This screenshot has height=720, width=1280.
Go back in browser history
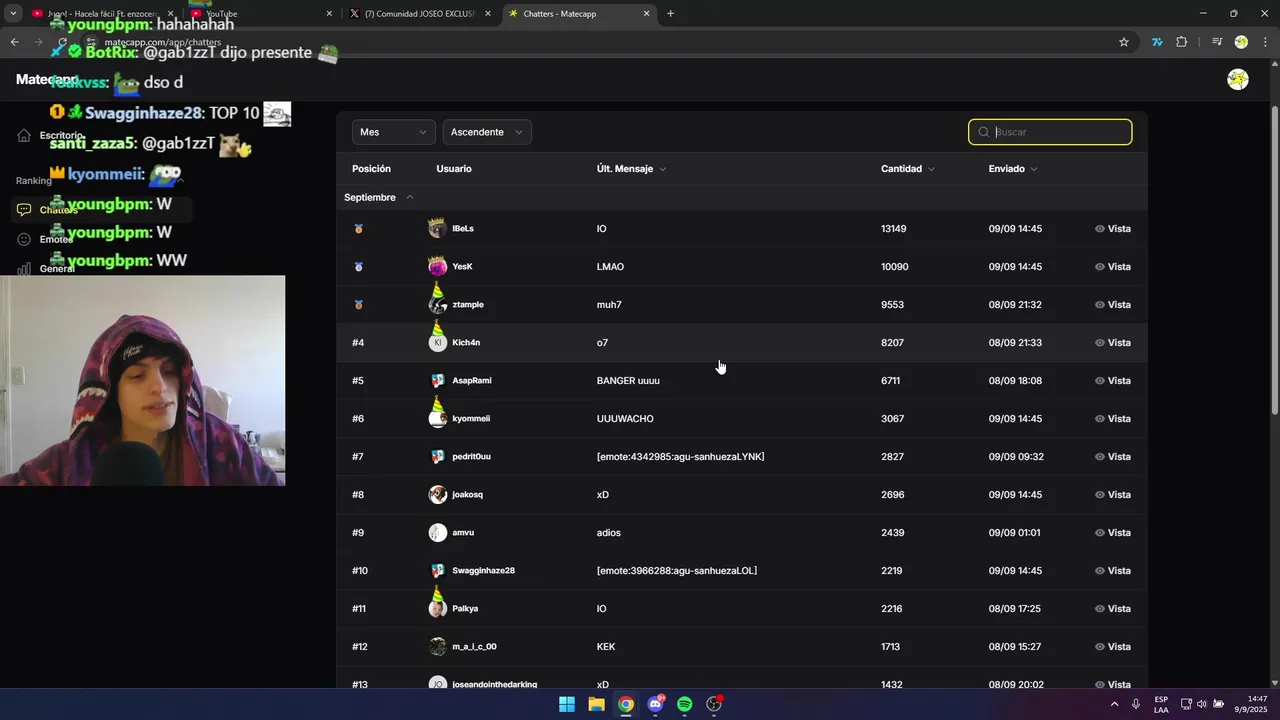pos(14,42)
